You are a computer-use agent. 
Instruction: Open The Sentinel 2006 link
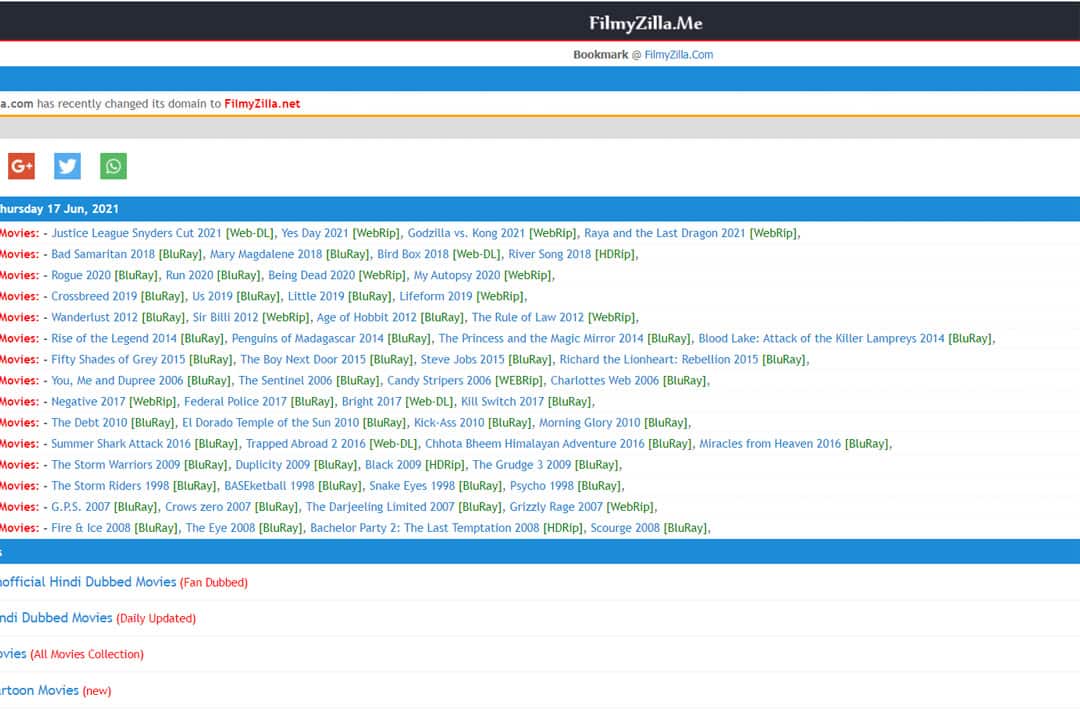285,380
